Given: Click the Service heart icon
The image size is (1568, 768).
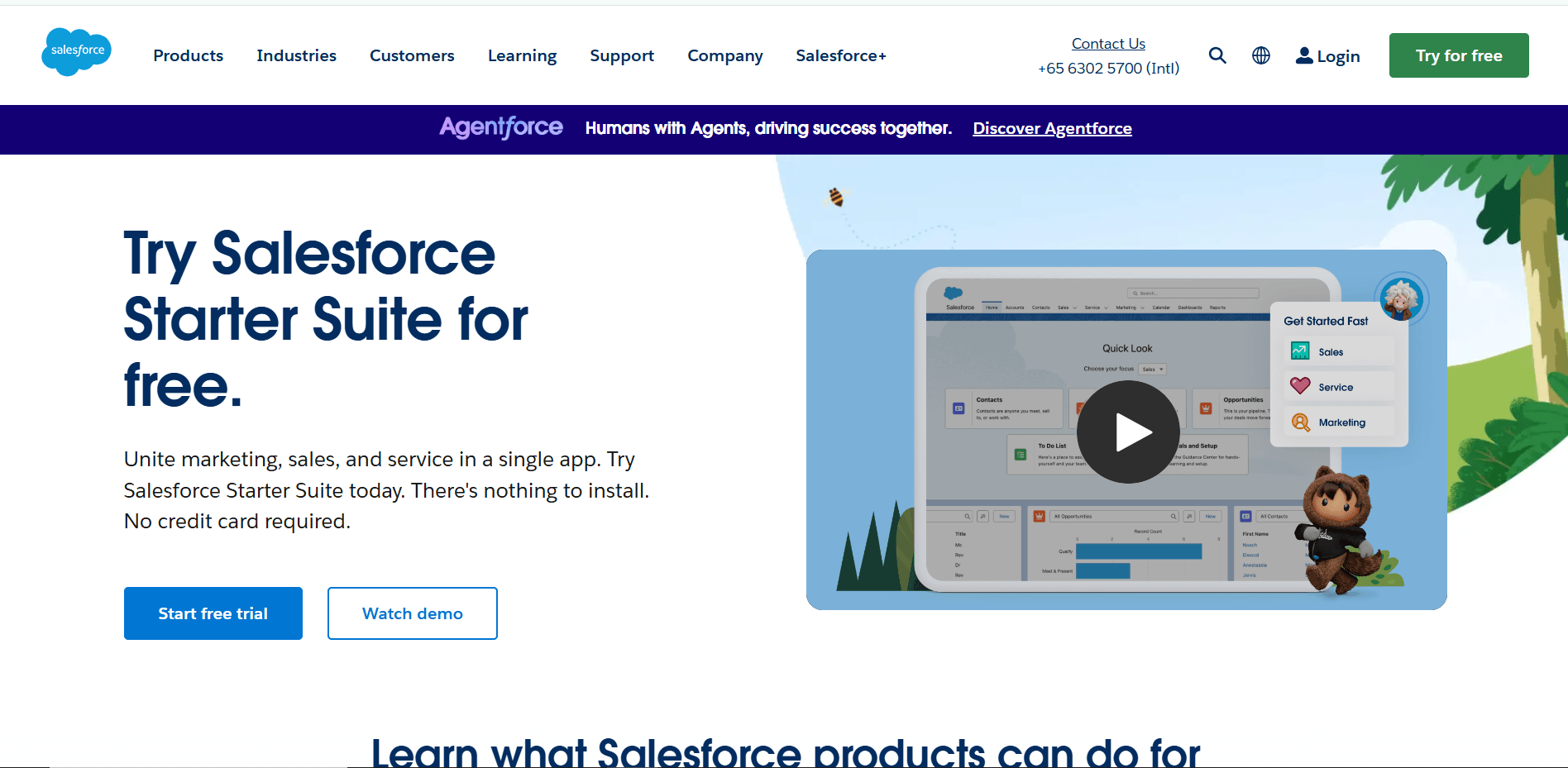Looking at the screenshot, I should [x=1300, y=386].
